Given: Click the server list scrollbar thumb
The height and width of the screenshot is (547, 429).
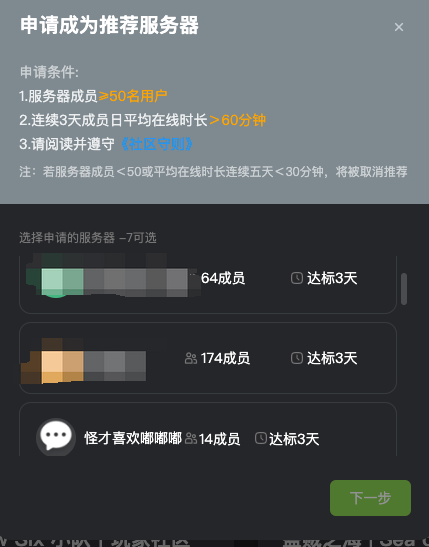Looking at the screenshot, I should point(404,289).
